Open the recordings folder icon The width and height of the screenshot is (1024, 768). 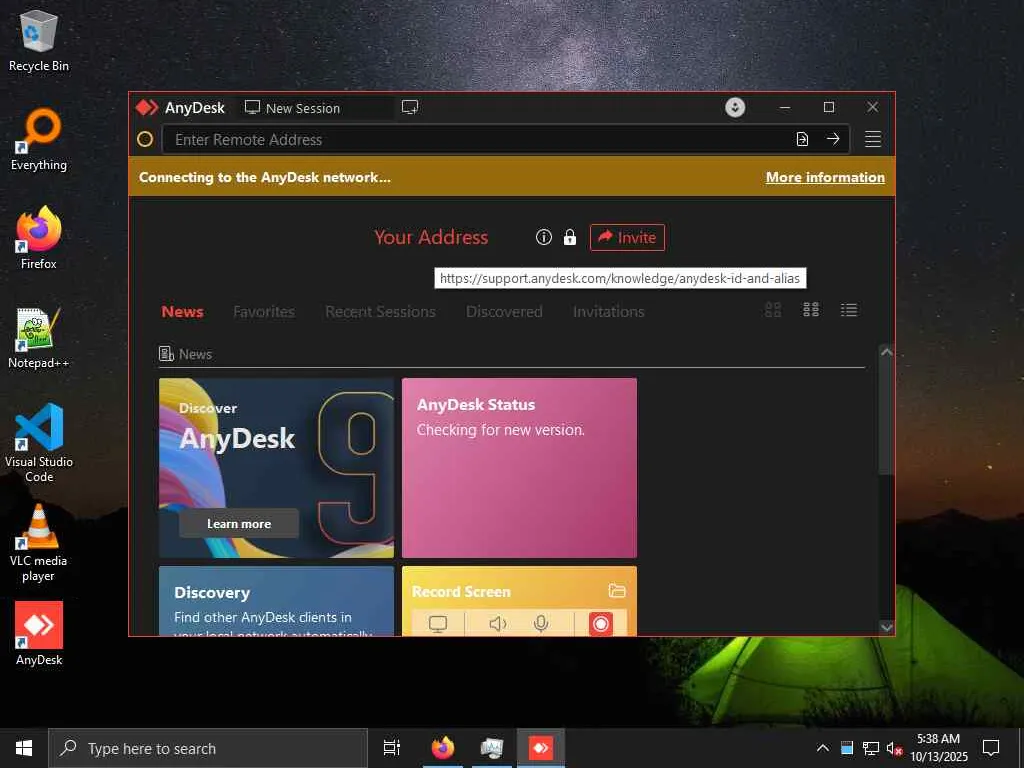(x=617, y=591)
